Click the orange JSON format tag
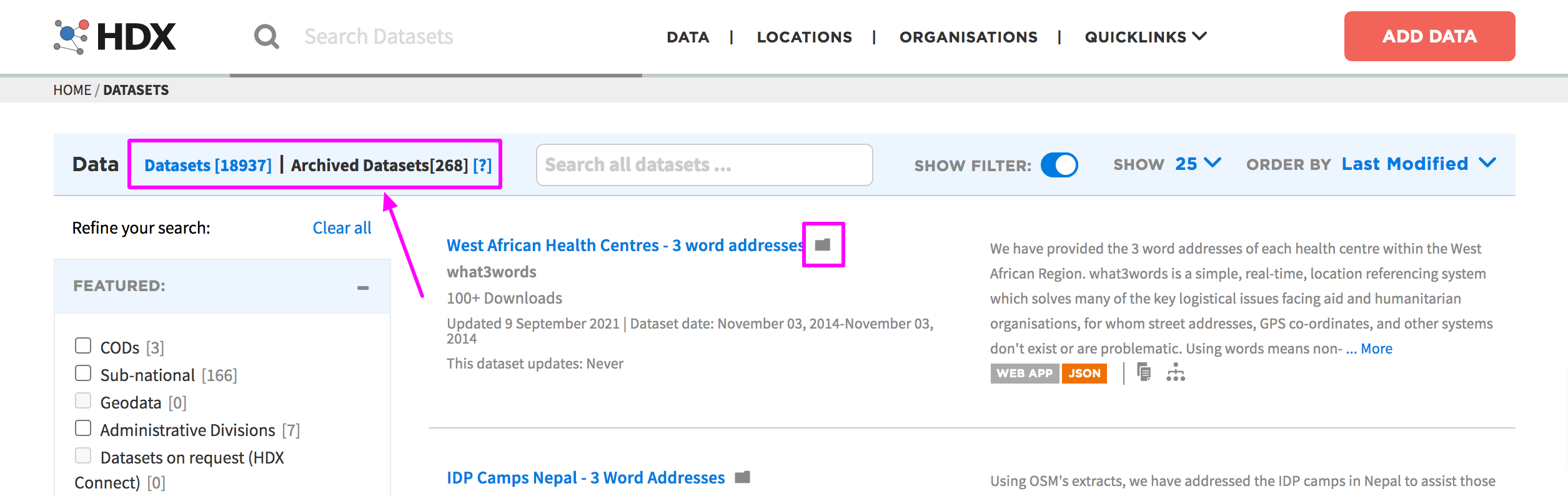The height and width of the screenshot is (496, 1568). click(1084, 374)
